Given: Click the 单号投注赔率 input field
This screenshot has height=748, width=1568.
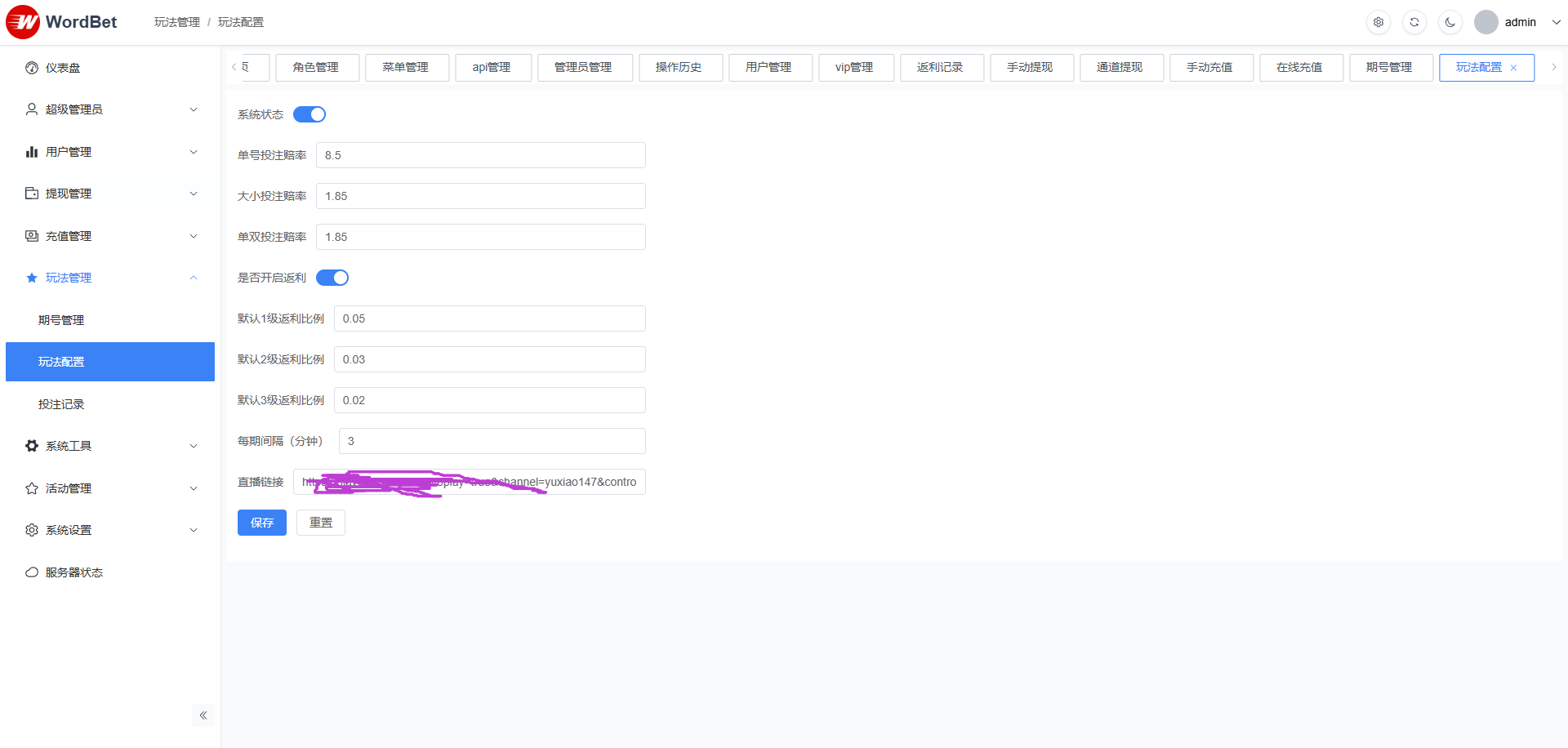Looking at the screenshot, I should [x=481, y=155].
